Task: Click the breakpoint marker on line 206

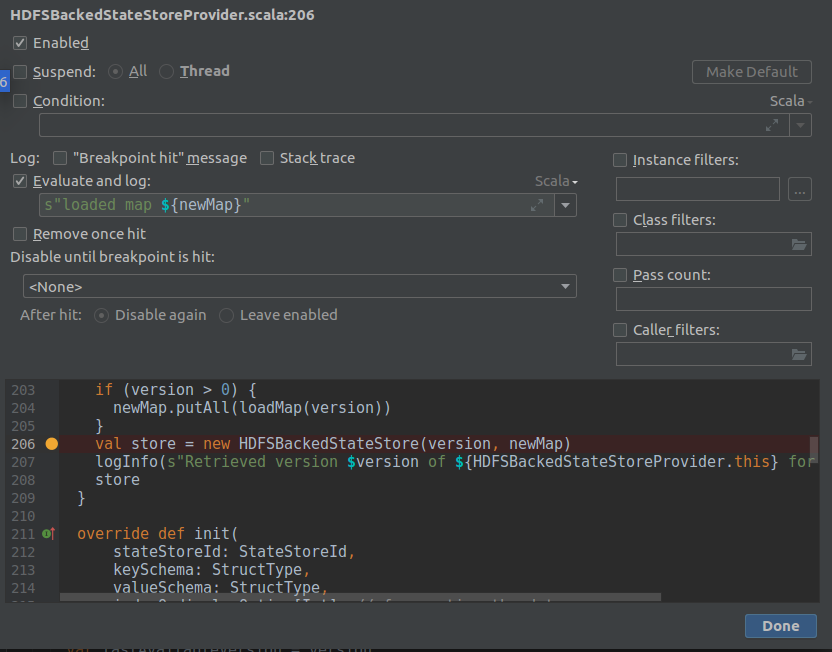Action: (x=51, y=444)
